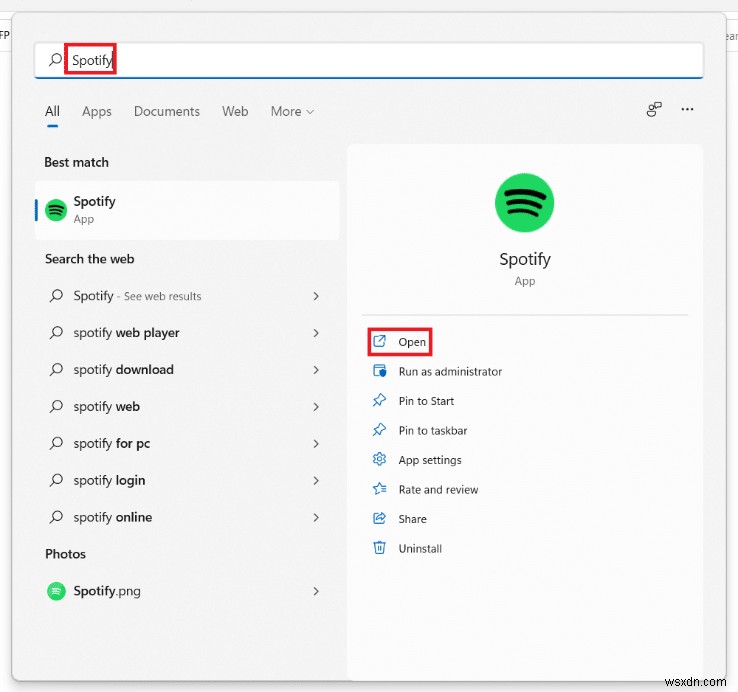Click search icon beside 'spotify for pc'
The height and width of the screenshot is (692, 738).
coord(56,443)
